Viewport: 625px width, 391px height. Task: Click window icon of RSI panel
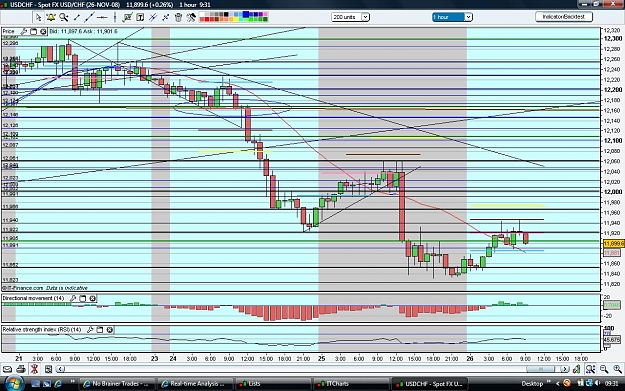coord(100,330)
